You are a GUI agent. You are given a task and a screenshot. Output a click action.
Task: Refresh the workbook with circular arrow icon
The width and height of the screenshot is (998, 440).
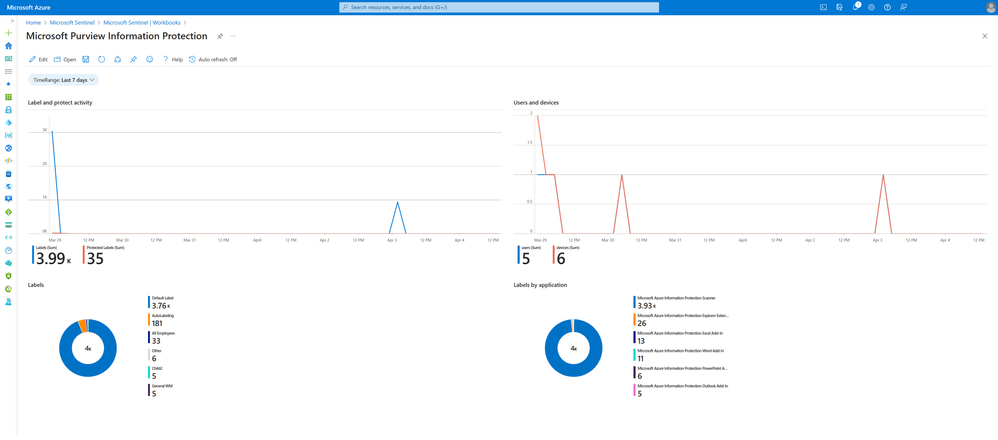coord(101,59)
